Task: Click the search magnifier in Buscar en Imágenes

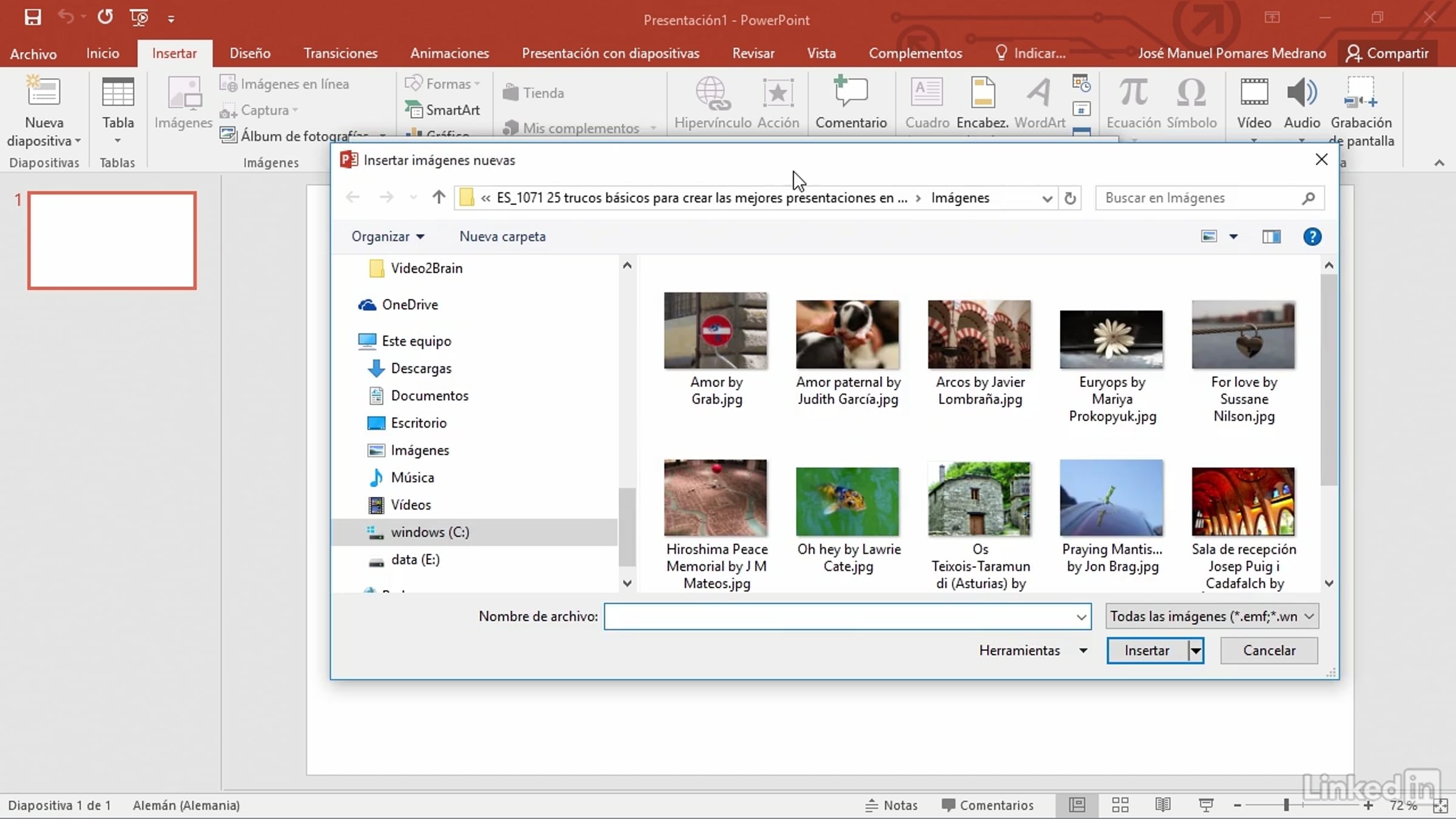Action: pyautogui.click(x=1308, y=198)
